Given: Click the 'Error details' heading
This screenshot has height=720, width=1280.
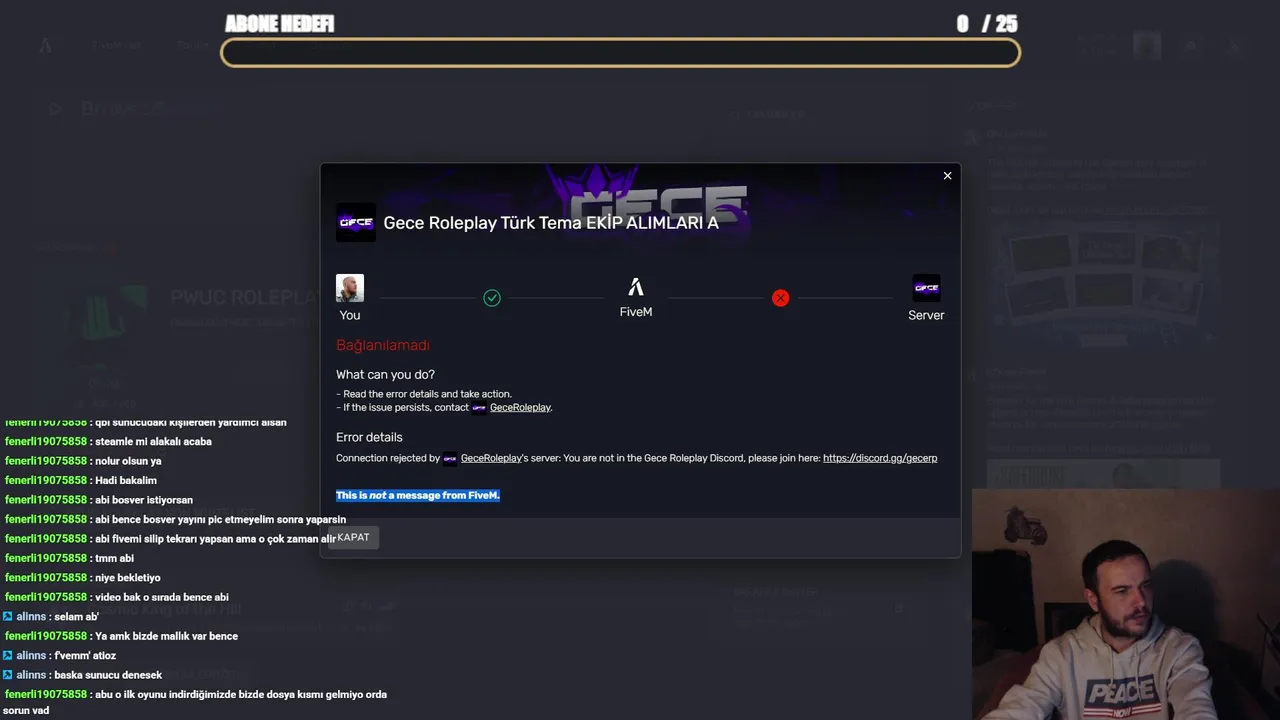Looking at the screenshot, I should point(369,437).
